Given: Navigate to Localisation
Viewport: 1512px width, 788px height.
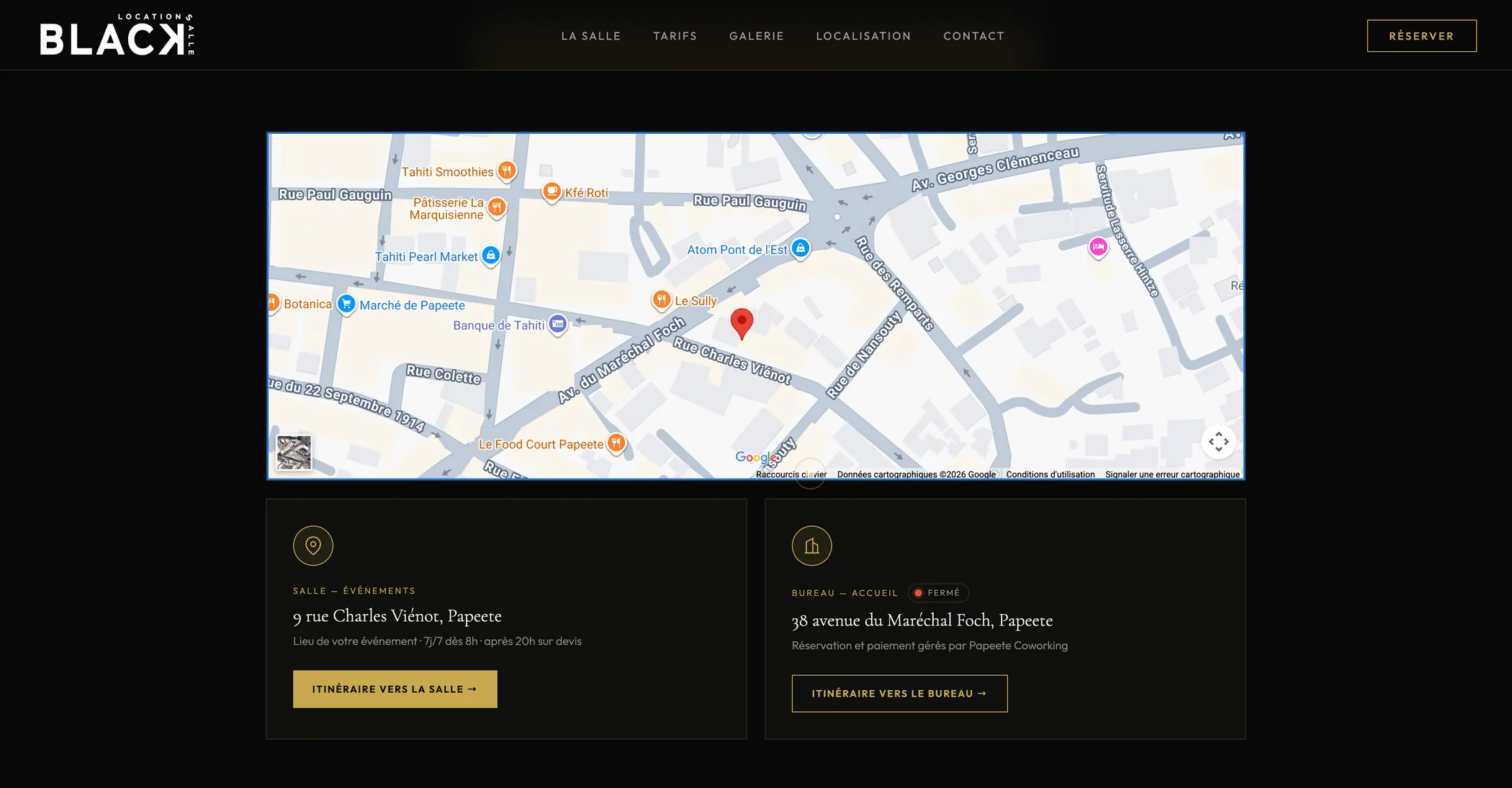Looking at the screenshot, I should [x=863, y=36].
